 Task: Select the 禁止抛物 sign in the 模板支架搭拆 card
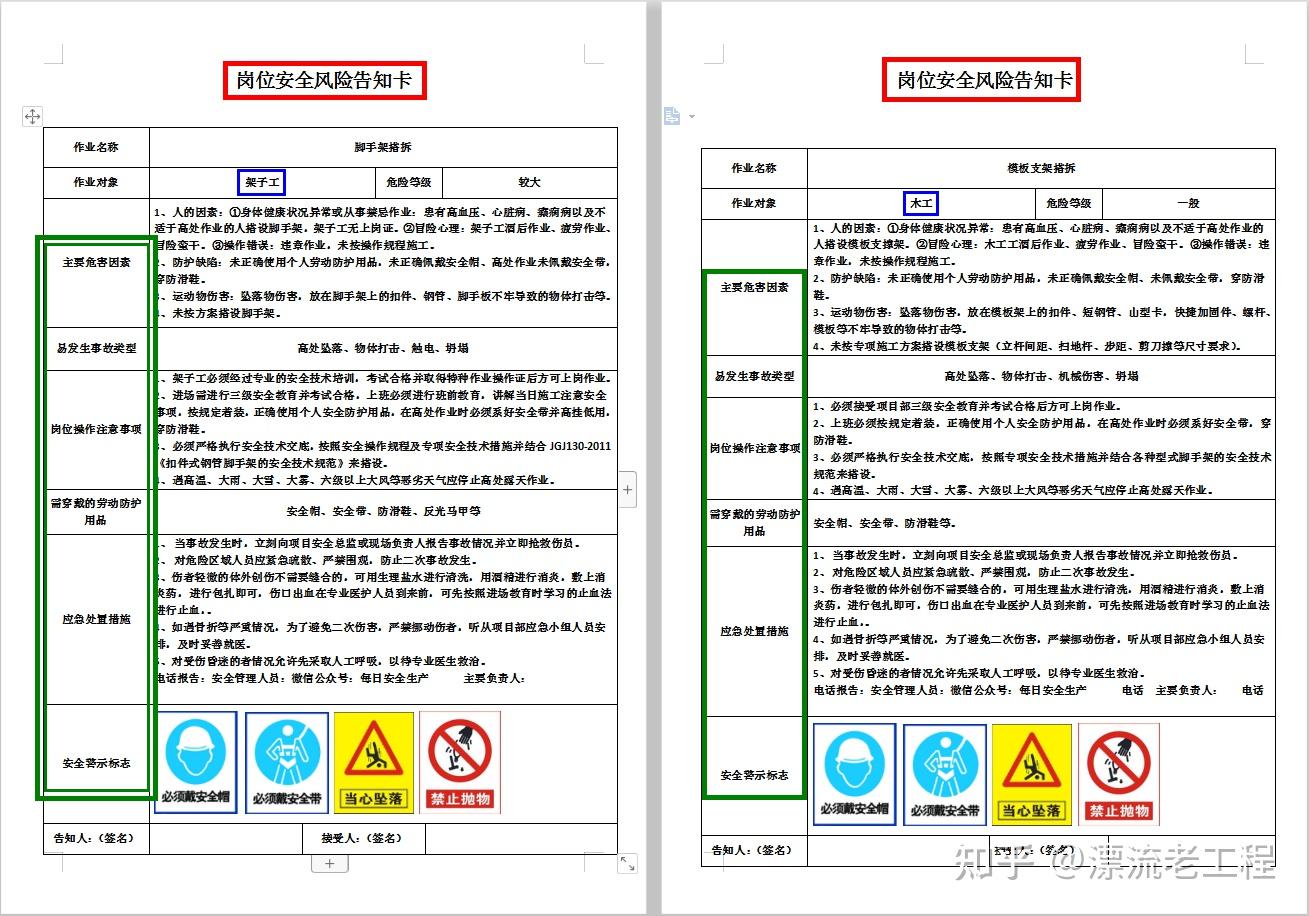[x=1119, y=774]
